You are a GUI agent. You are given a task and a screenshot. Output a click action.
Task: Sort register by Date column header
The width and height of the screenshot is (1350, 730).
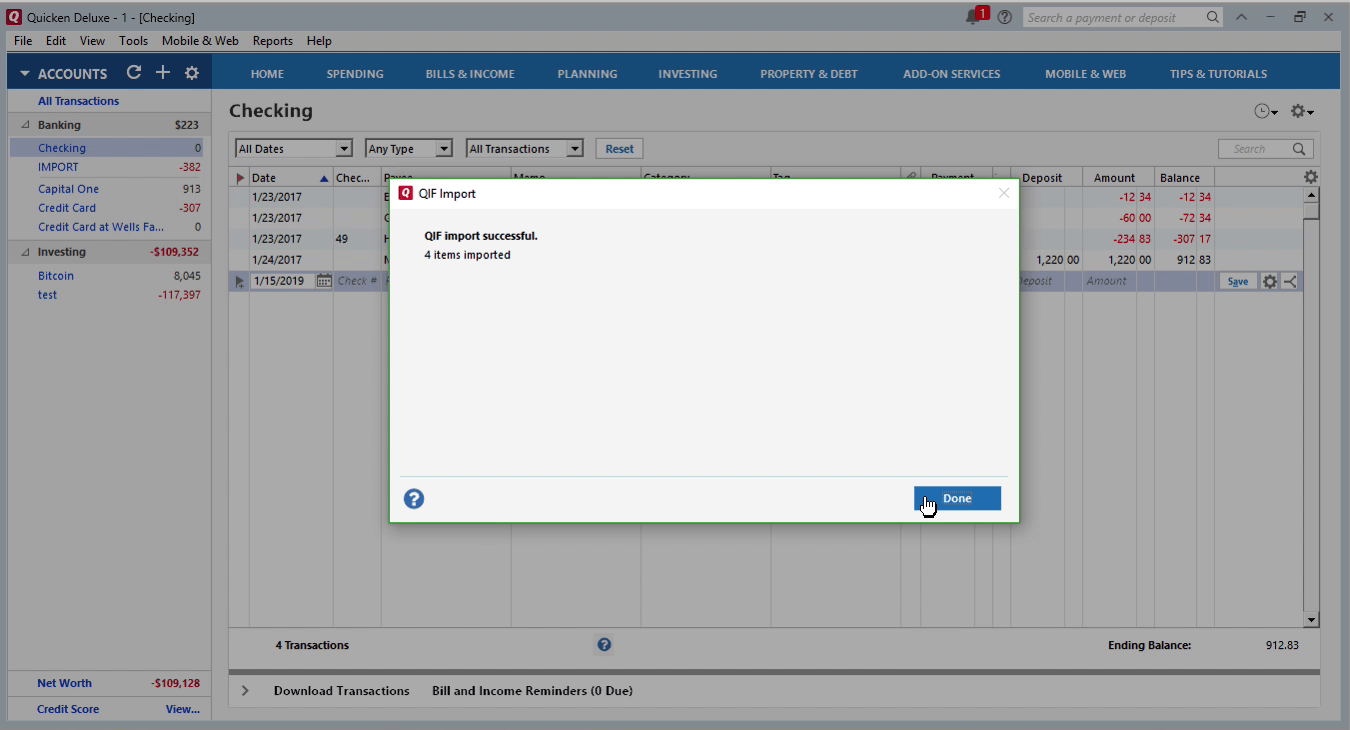tap(290, 178)
